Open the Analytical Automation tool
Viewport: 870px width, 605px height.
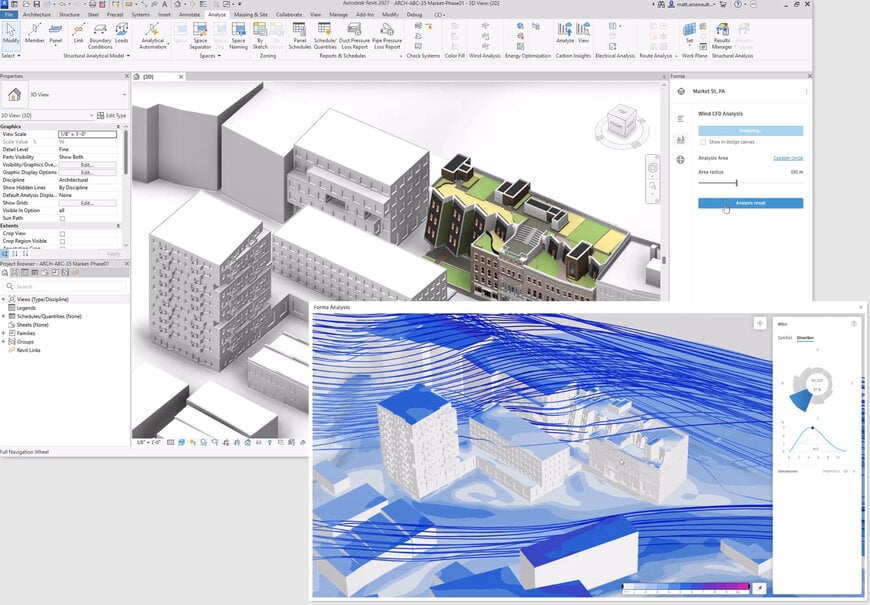[x=153, y=36]
